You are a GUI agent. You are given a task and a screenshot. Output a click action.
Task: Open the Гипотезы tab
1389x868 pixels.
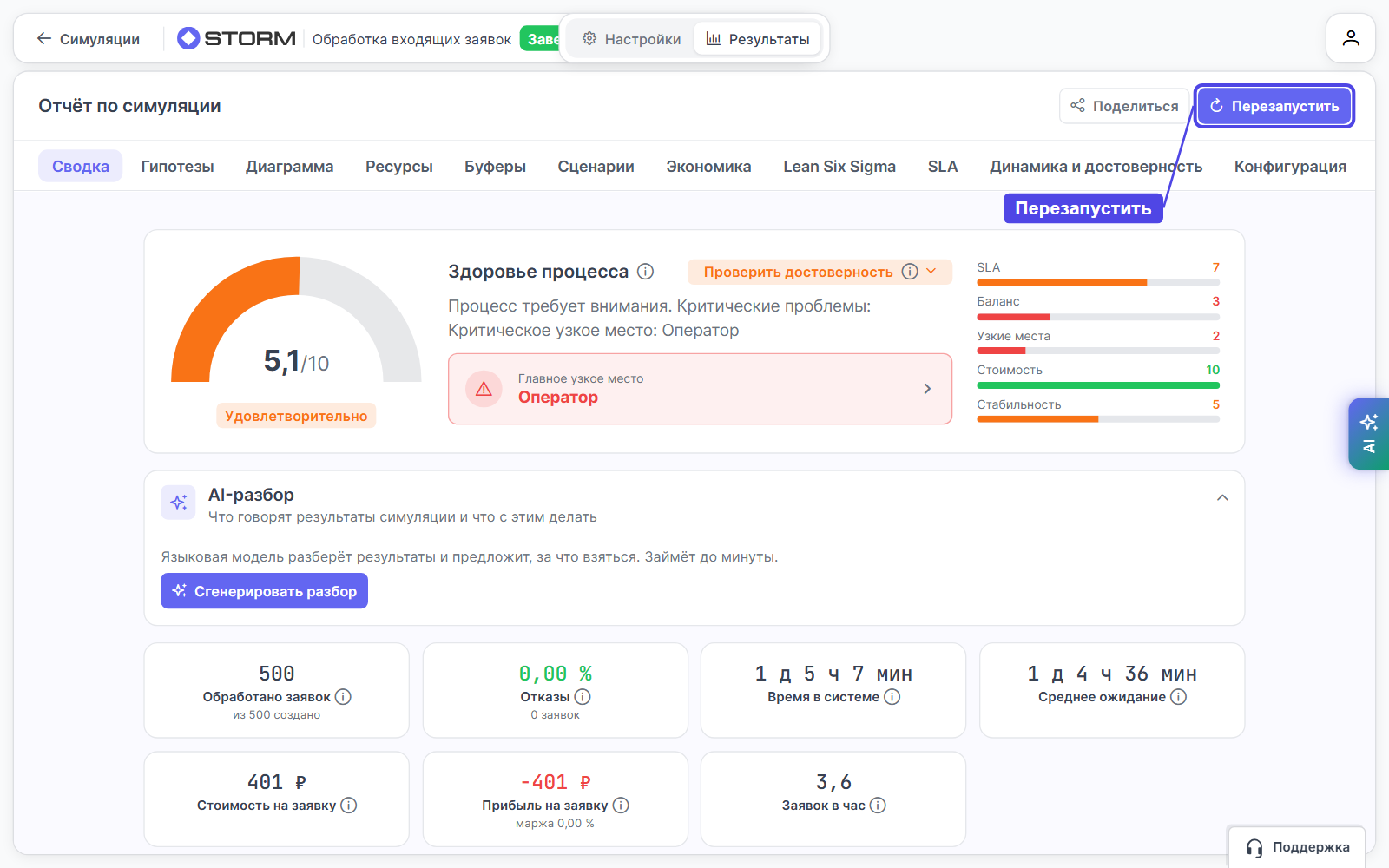[177, 167]
